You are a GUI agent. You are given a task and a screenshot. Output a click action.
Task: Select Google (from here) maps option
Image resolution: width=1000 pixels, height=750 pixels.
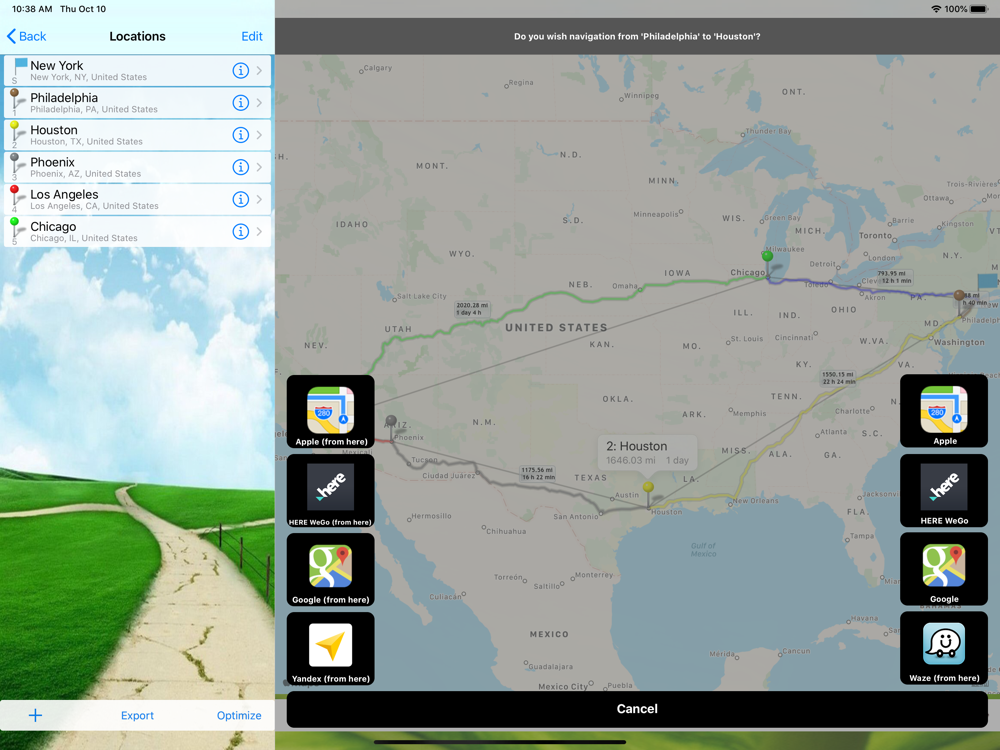click(x=330, y=570)
